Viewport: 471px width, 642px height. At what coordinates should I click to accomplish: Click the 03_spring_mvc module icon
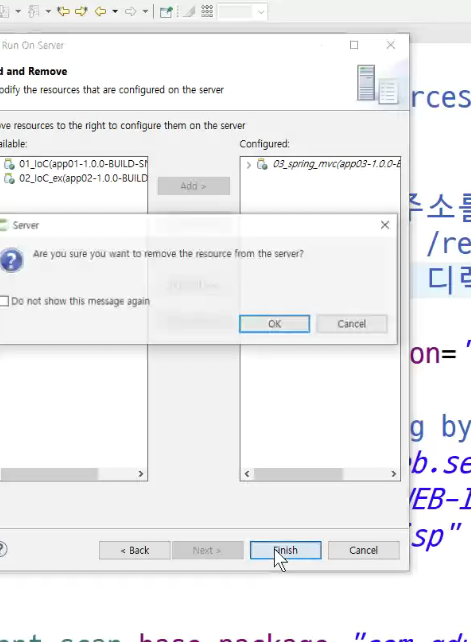pos(262,164)
